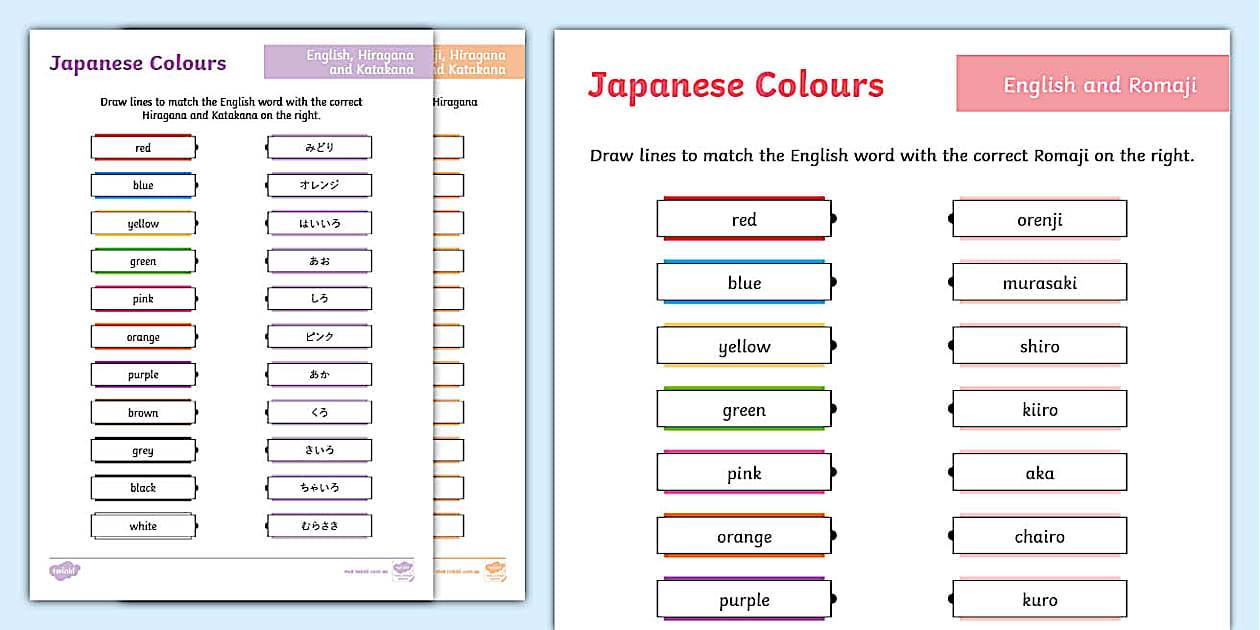Select the "オレンジ" katakana box
This screenshot has width=1260, height=630.
(x=319, y=185)
